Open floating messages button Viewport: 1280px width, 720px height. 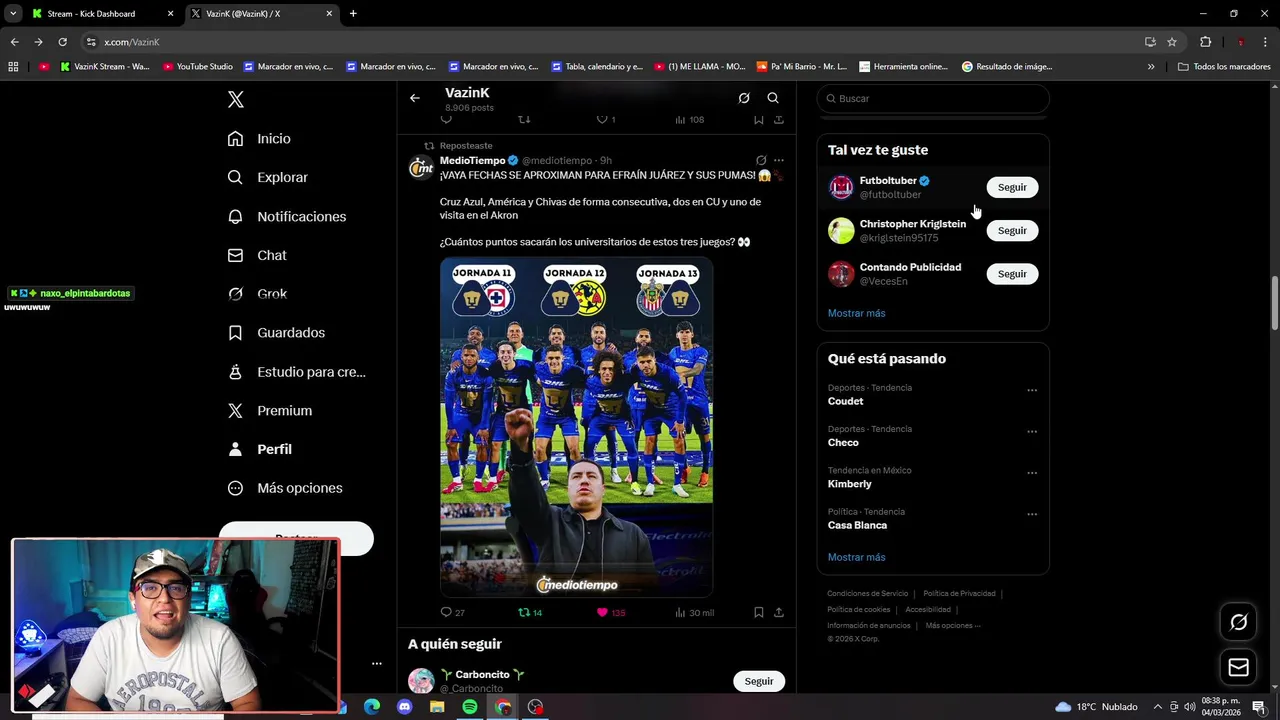(1238, 667)
